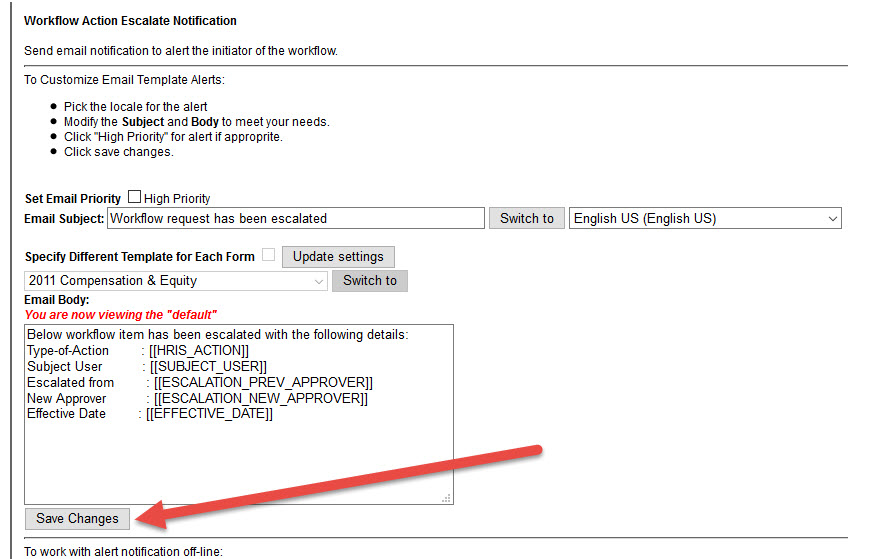
Task: Click the 'Modify the Subject and Body' bullet
Action: [x=196, y=122]
